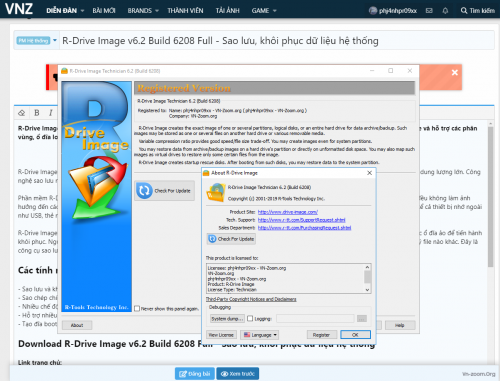Expand the BRANDS dropdown arrow
Image resolution: width=500 pixels, height=381 pixels.
[157, 11]
